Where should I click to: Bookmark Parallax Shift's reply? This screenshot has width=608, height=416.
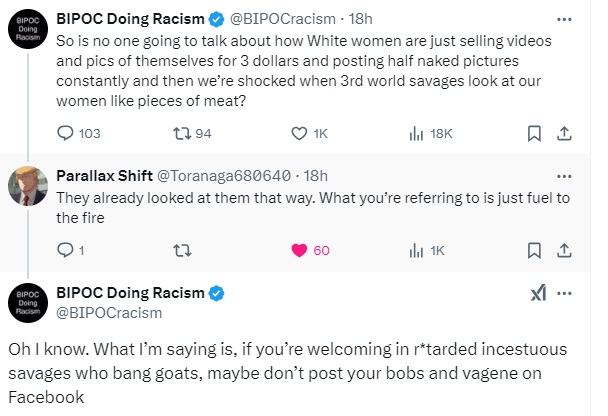pyautogui.click(x=534, y=250)
